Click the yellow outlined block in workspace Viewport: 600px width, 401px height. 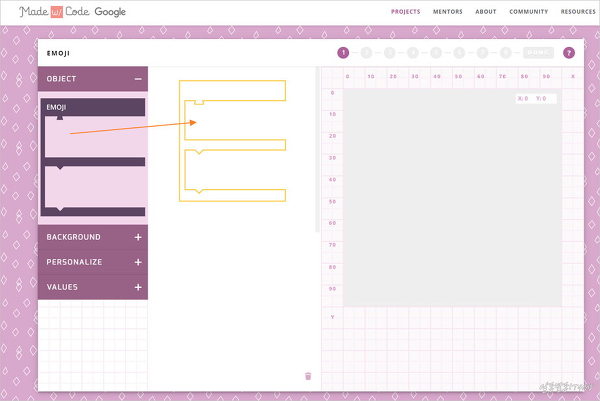coord(232,91)
